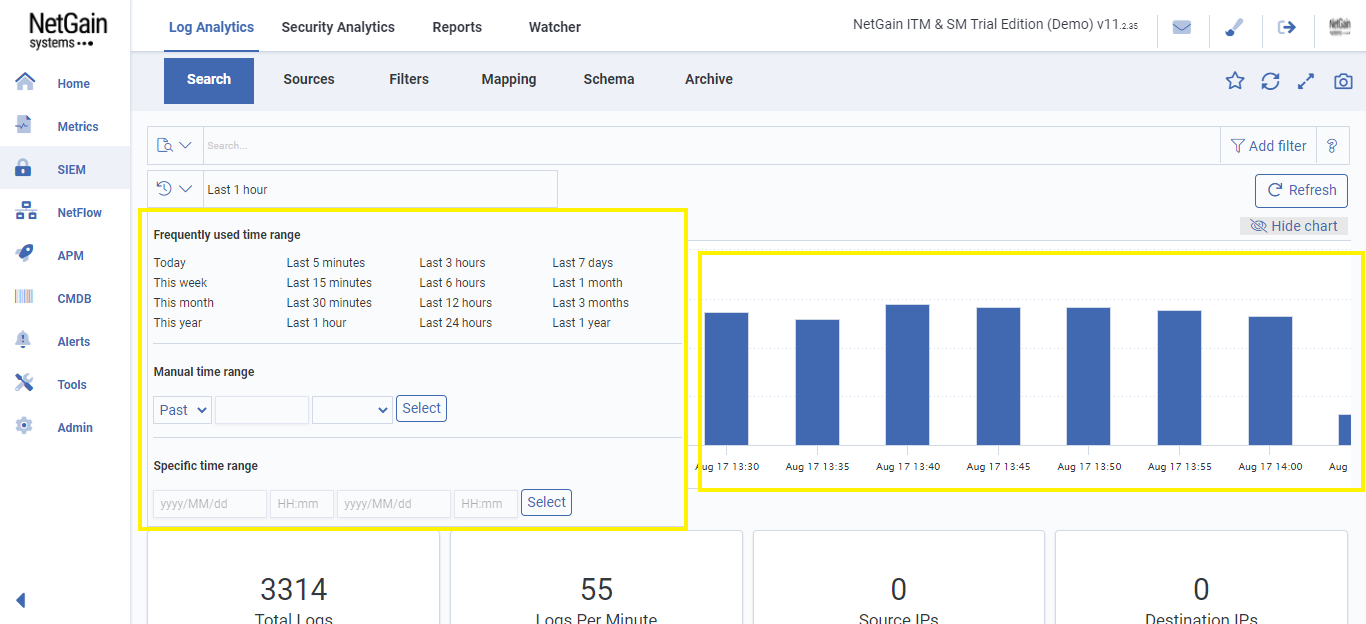Image resolution: width=1366 pixels, height=624 pixels.
Task: Choose Last 5 minutes range
Action: [326, 263]
